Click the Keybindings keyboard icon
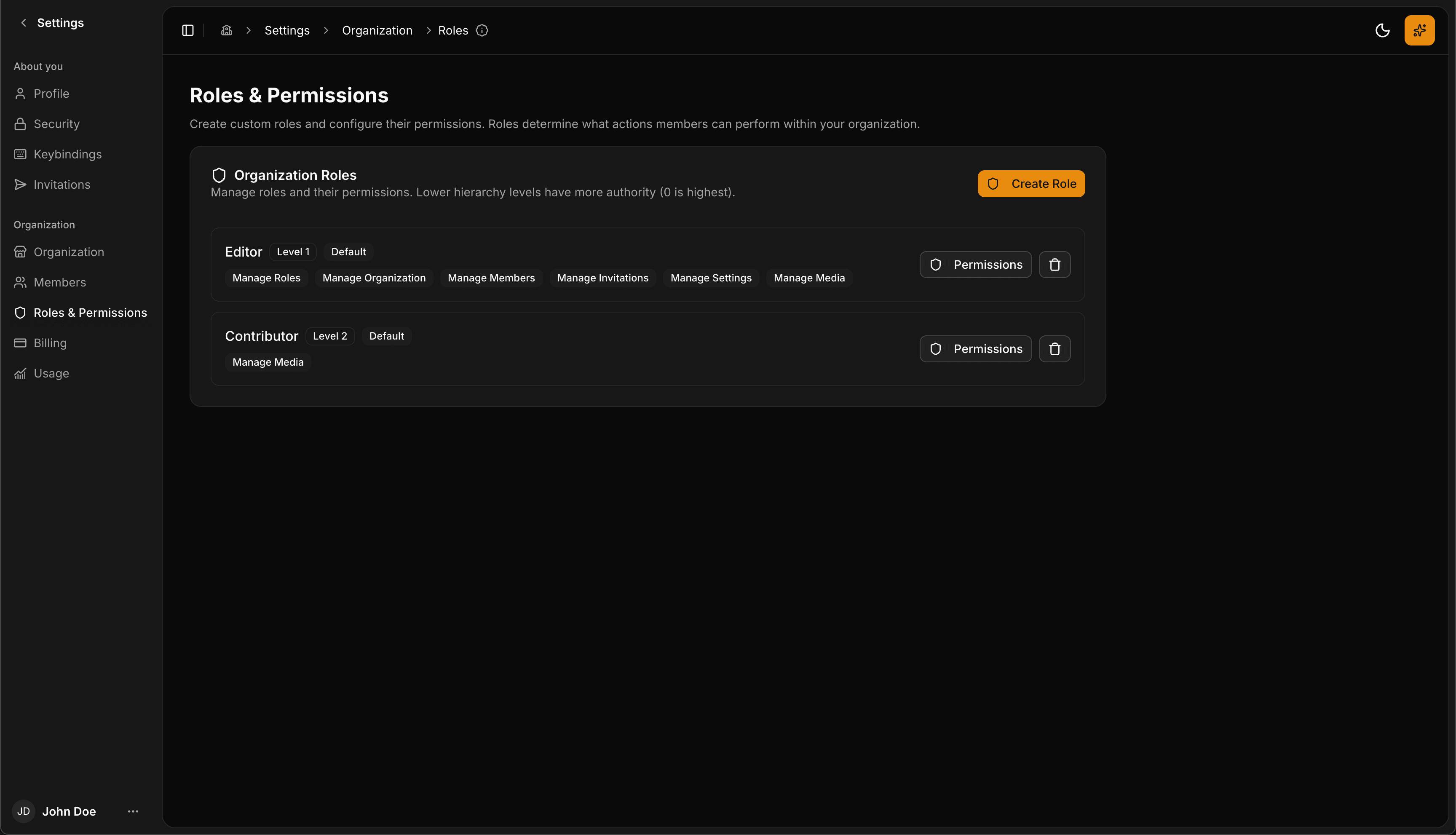This screenshot has height=835, width=1456. (20, 154)
